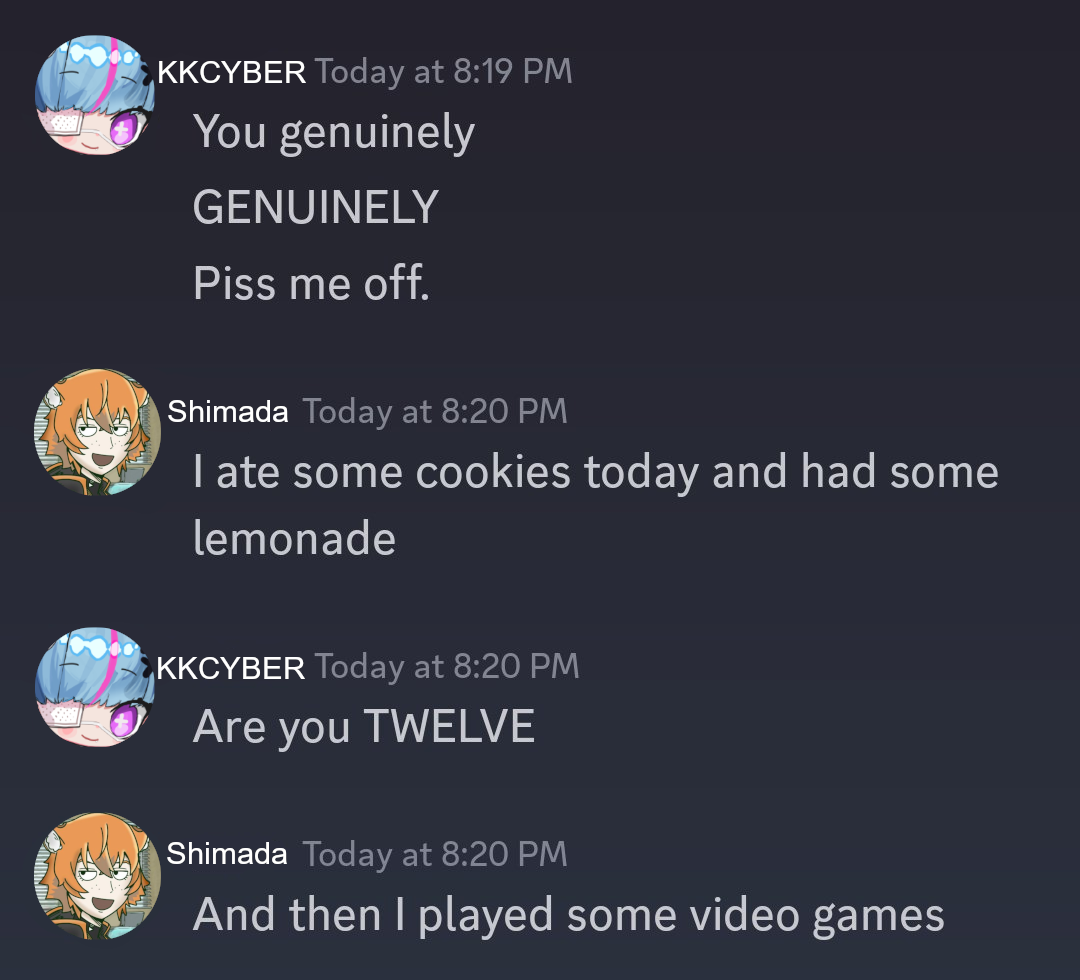Open KKCYBER's avatar beside the 8:19 PM message

95,94
